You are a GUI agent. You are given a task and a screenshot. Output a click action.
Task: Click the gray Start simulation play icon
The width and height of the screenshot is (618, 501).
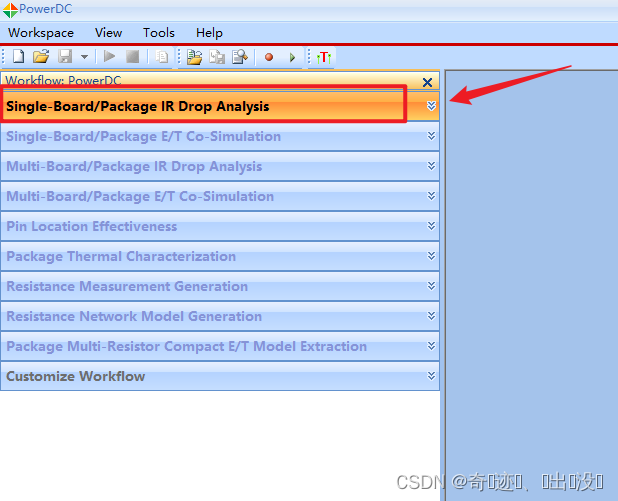click(x=109, y=56)
